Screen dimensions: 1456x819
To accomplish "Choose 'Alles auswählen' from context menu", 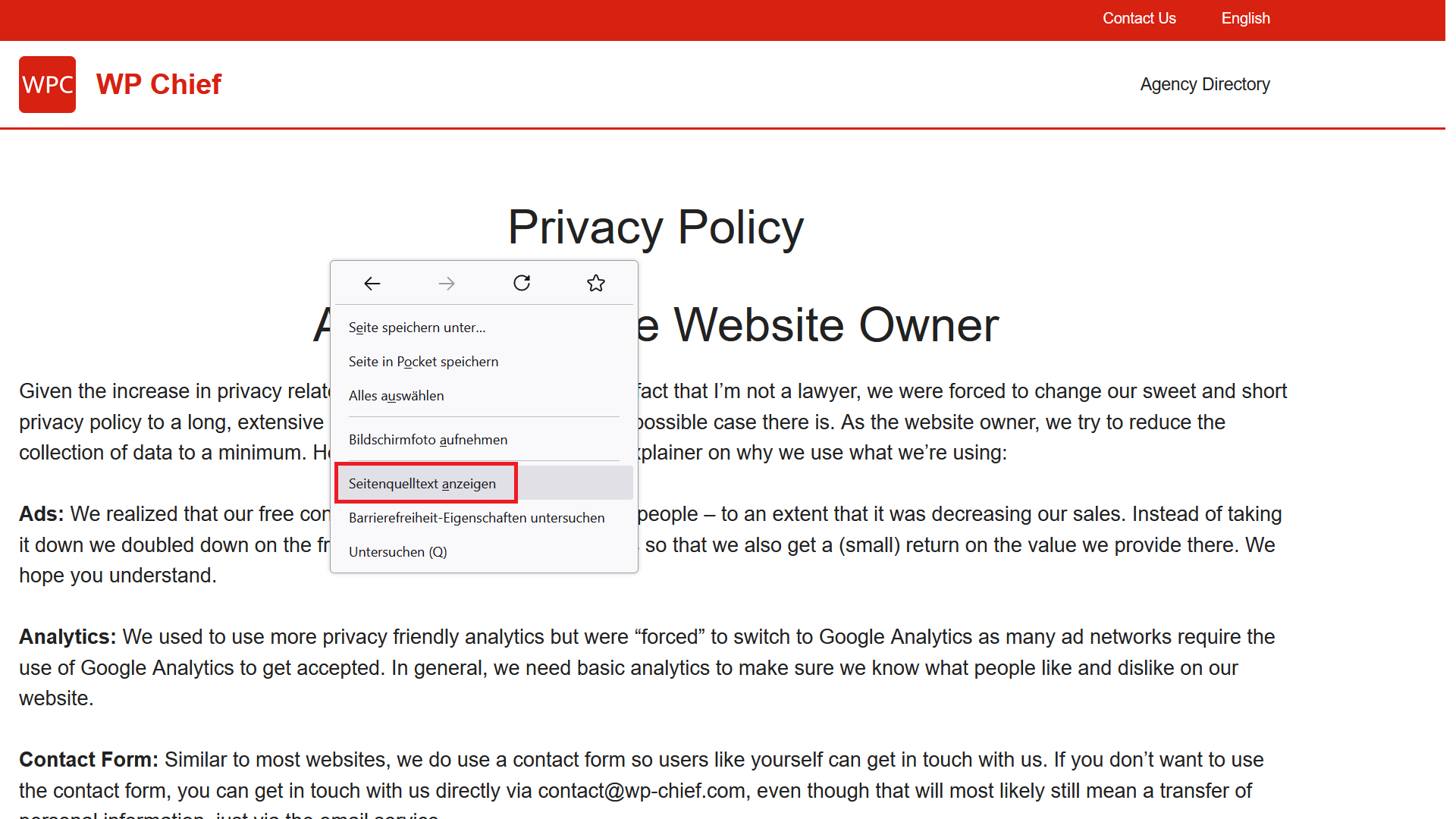I will (484, 396).
